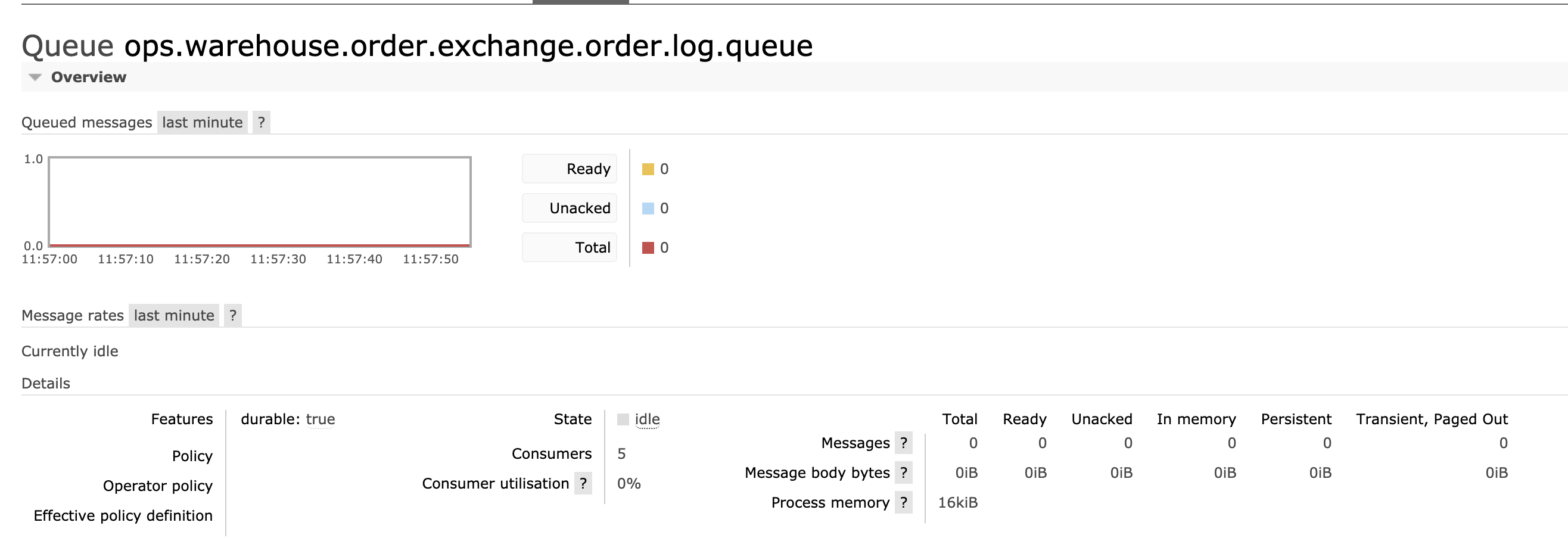Open help for Consumer utilisation
Screen dimensions: 1568x541
tap(584, 483)
